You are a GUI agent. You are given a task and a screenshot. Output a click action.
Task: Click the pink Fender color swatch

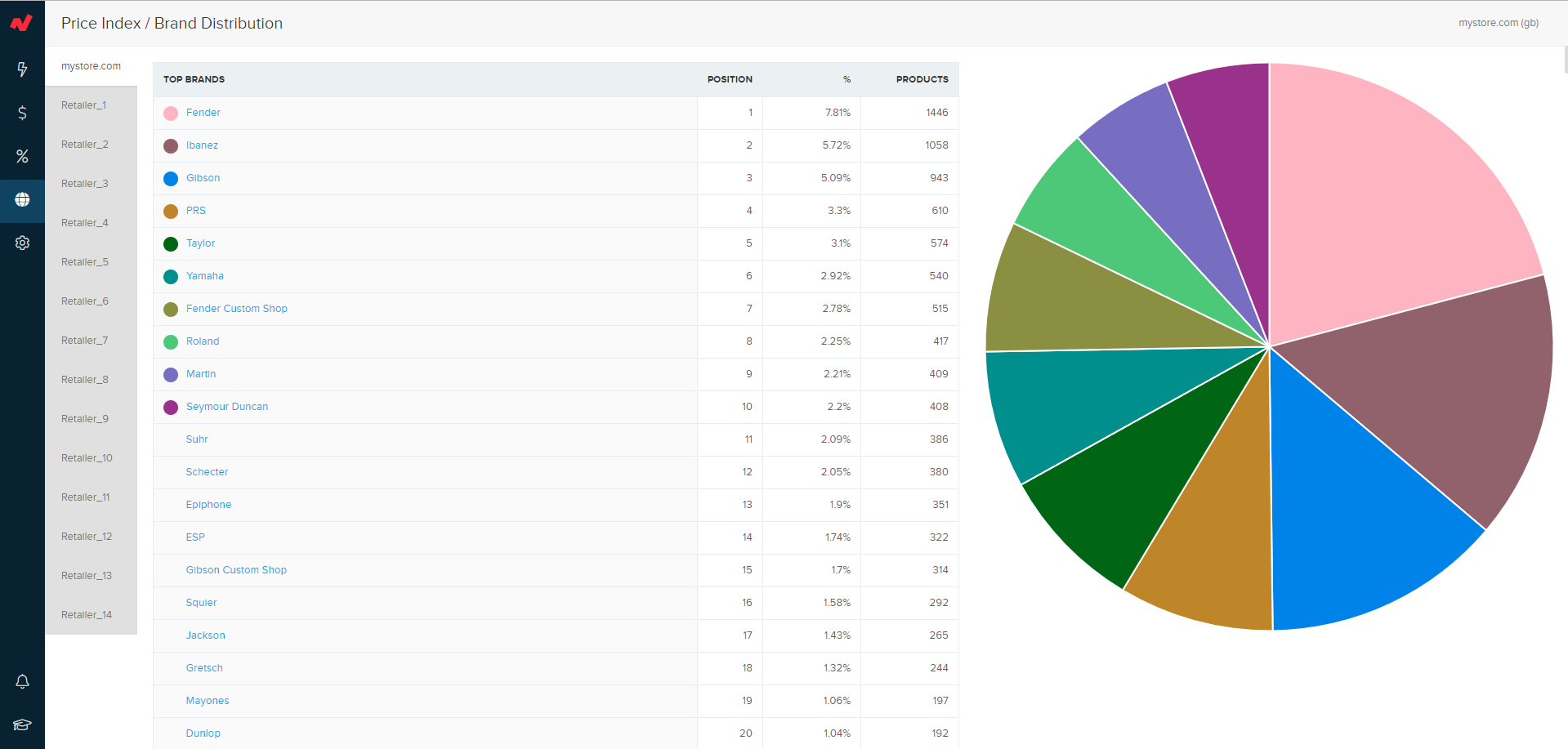(171, 114)
